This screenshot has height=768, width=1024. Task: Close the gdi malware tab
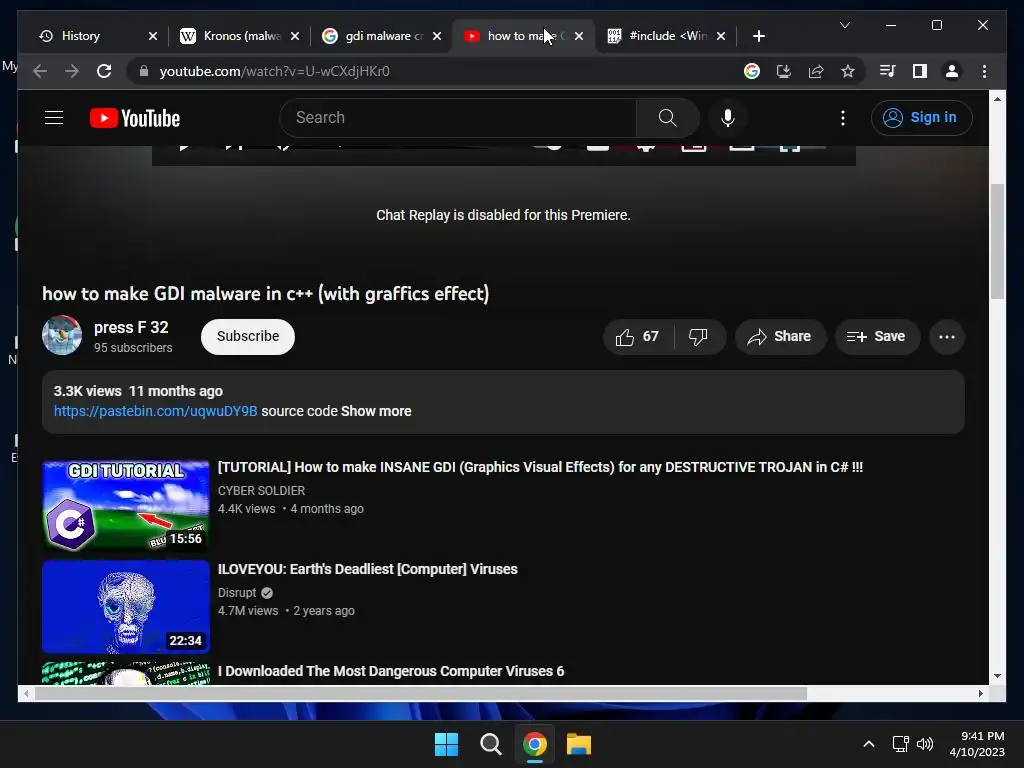pos(437,36)
